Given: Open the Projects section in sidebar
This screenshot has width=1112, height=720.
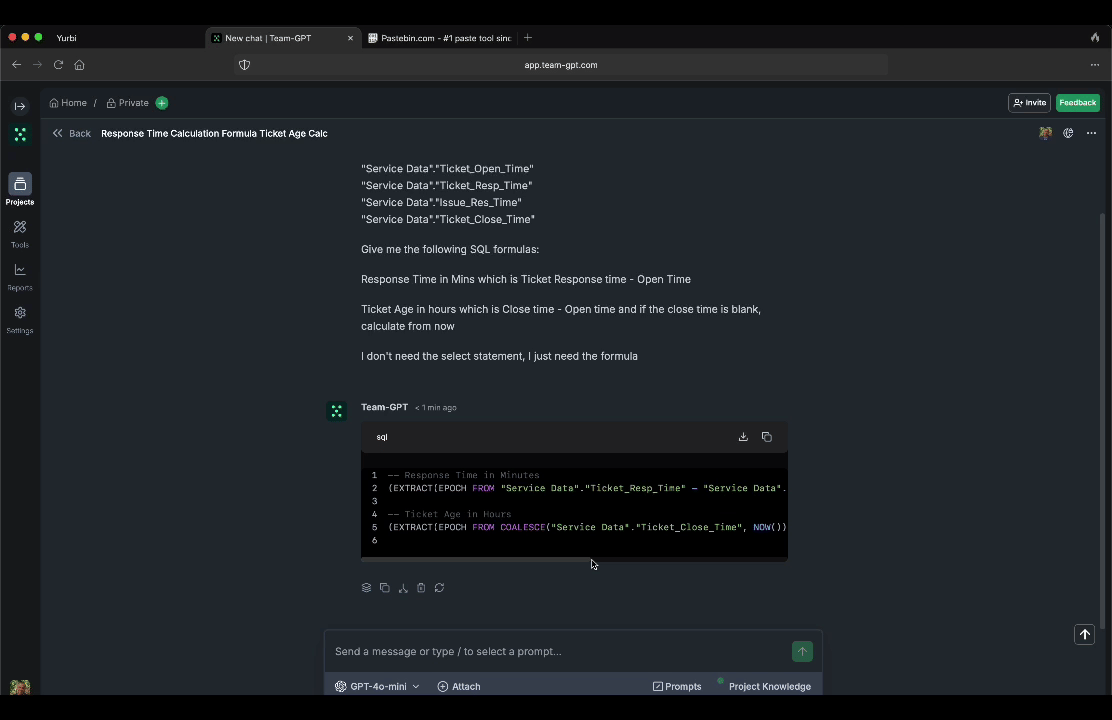Looking at the screenshot, I should tap(20, 188).
